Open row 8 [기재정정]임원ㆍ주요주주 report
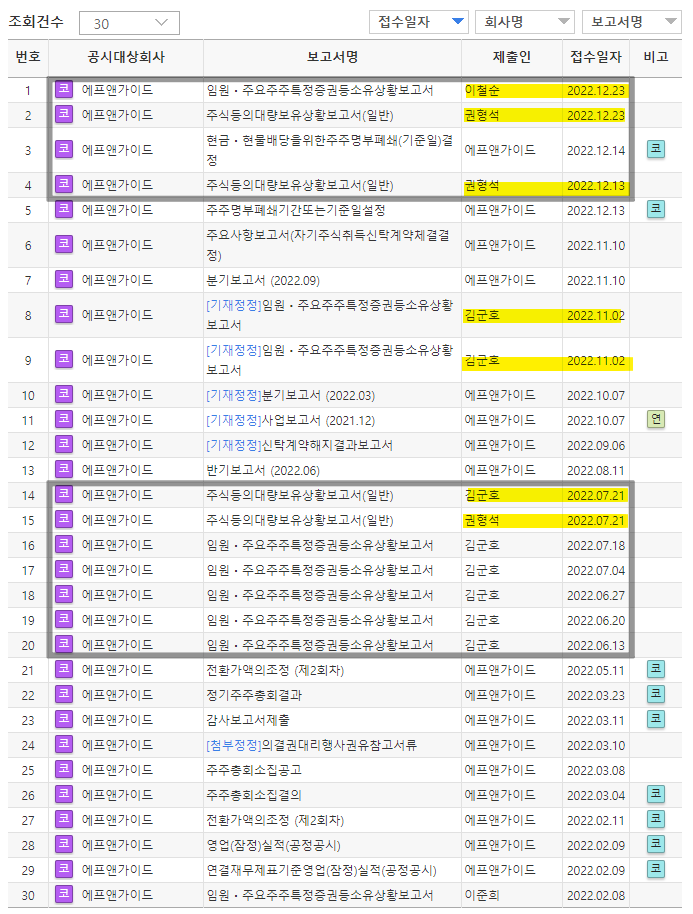 coord(329,315)
